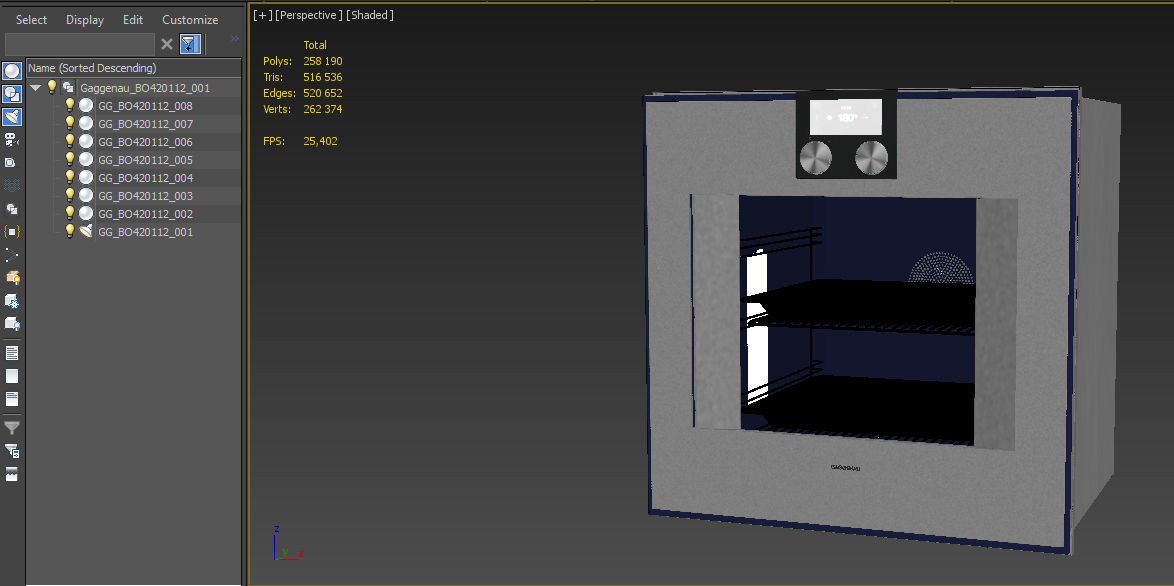Click the spotlight icon of GG_BO420112_001

pos(86,231)
